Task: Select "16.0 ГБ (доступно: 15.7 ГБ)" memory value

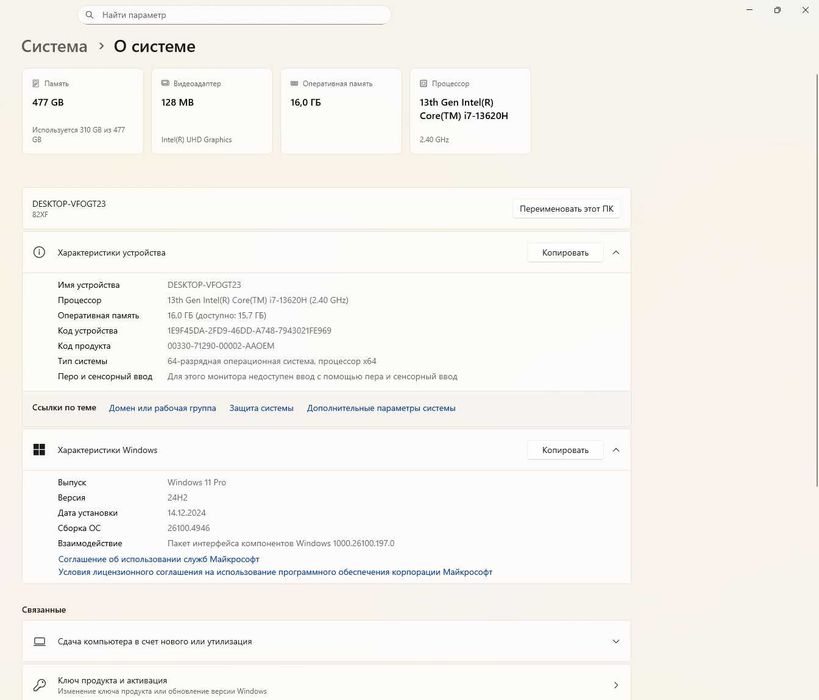Action: [x=217, y=315]
